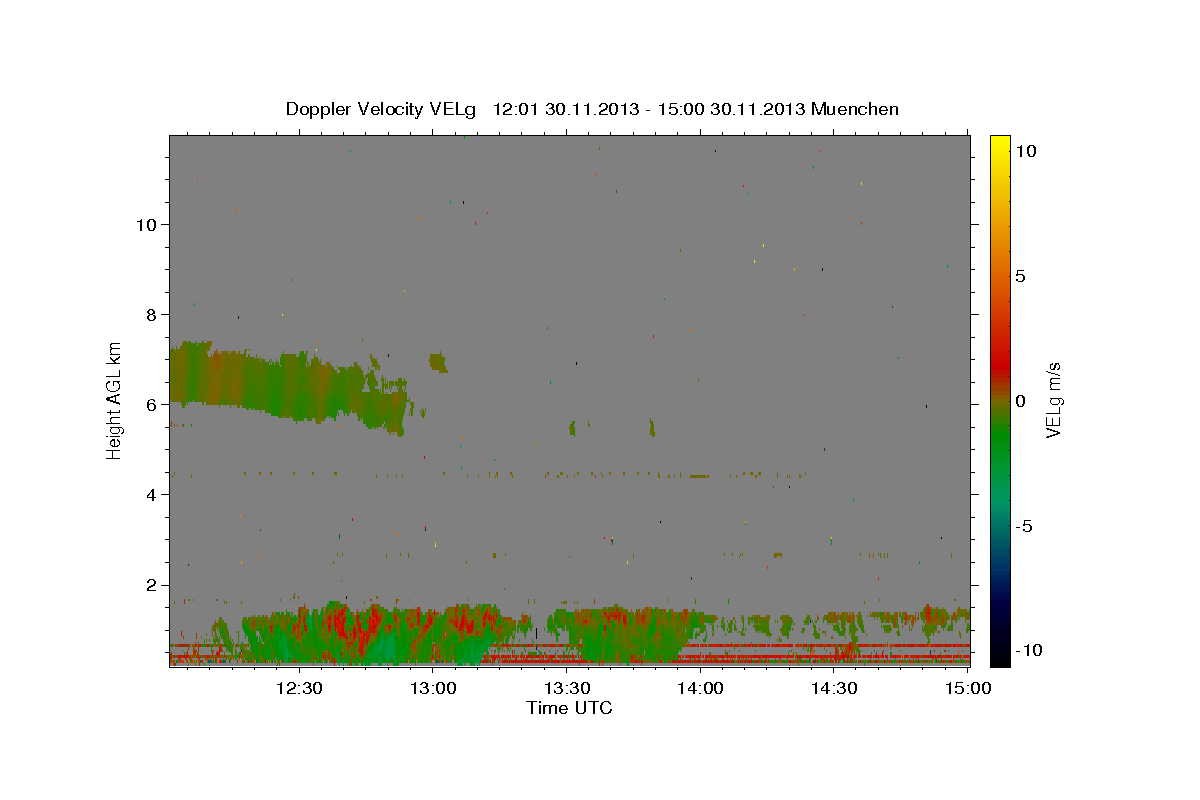Click the "Time UTC" axis label
1200x800 pixels.
[x=569, y=708]
